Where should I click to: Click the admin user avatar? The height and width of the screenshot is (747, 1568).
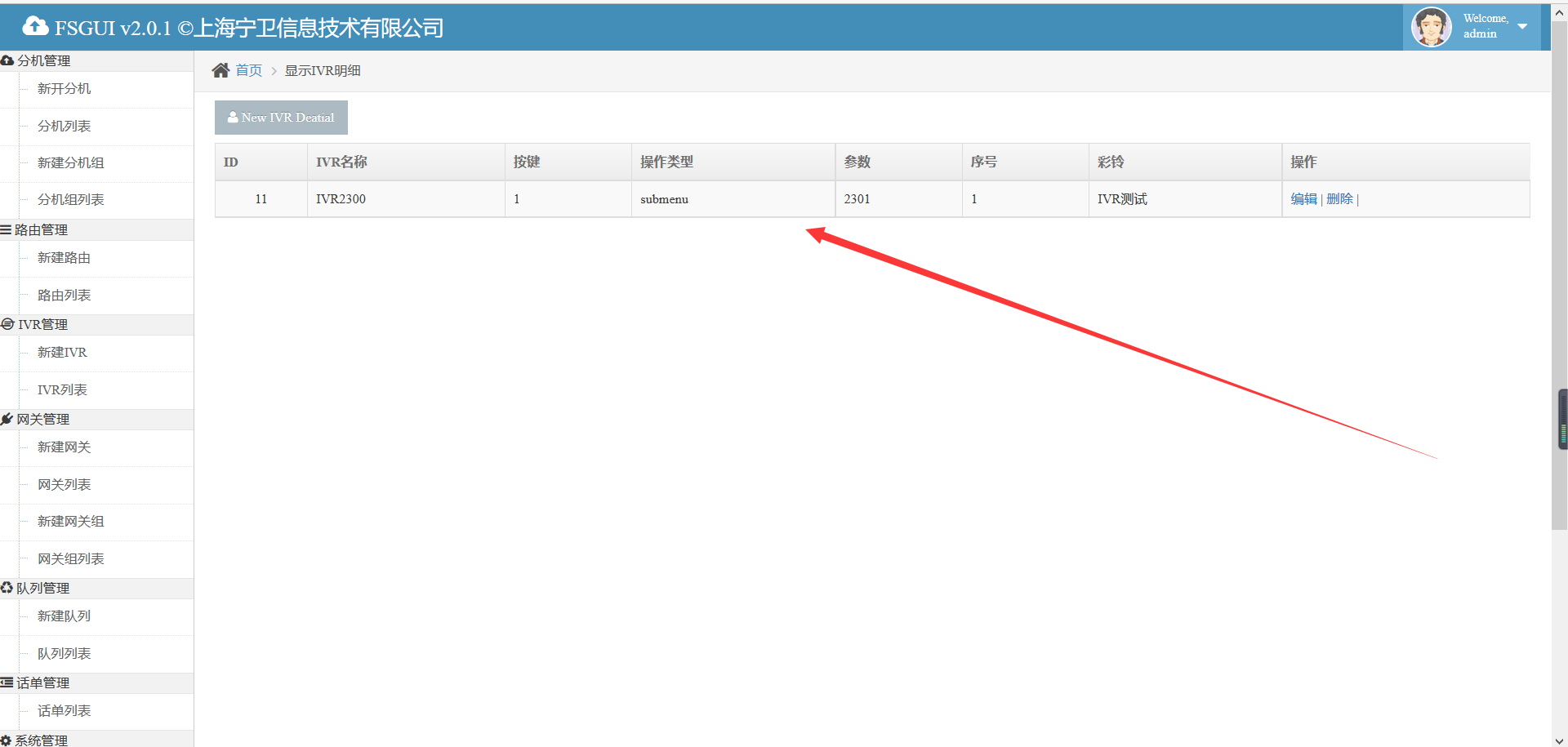[x=1431, y=27]
